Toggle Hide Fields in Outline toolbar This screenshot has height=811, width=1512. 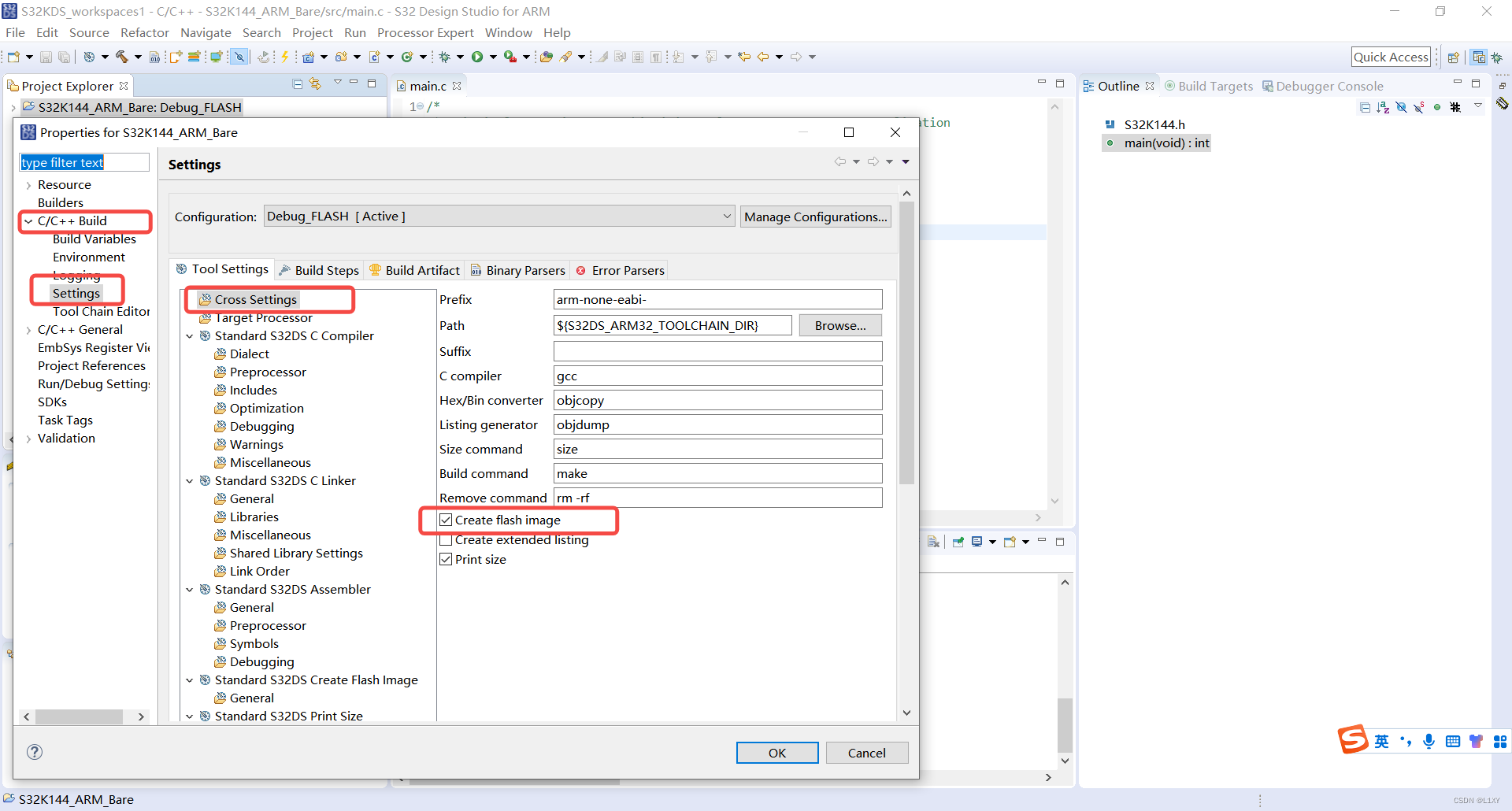tap(1401, 107)
